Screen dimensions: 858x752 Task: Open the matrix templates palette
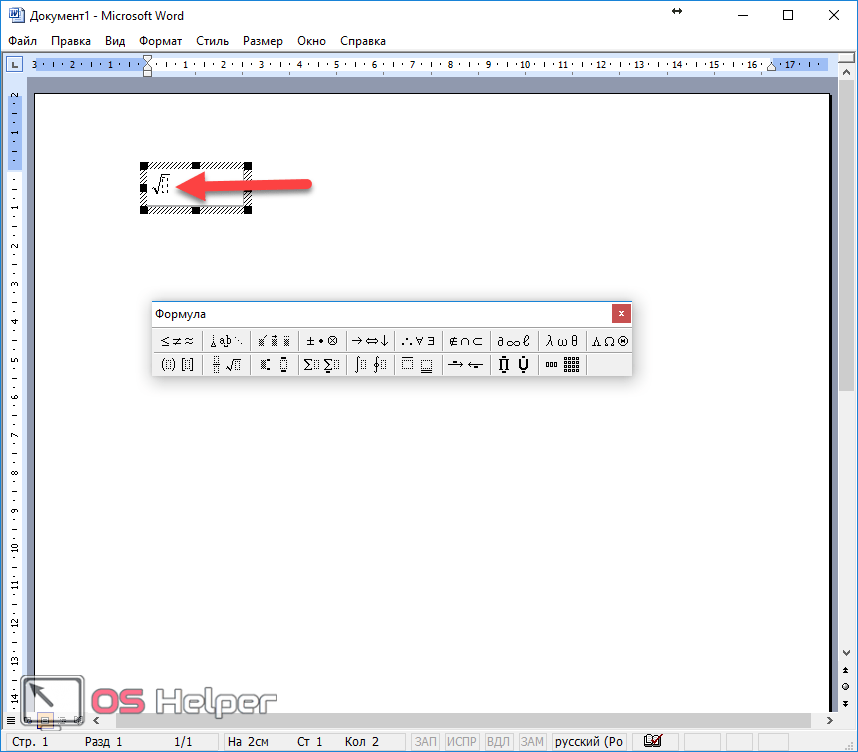pyautogui.click(x=563, y=365)
